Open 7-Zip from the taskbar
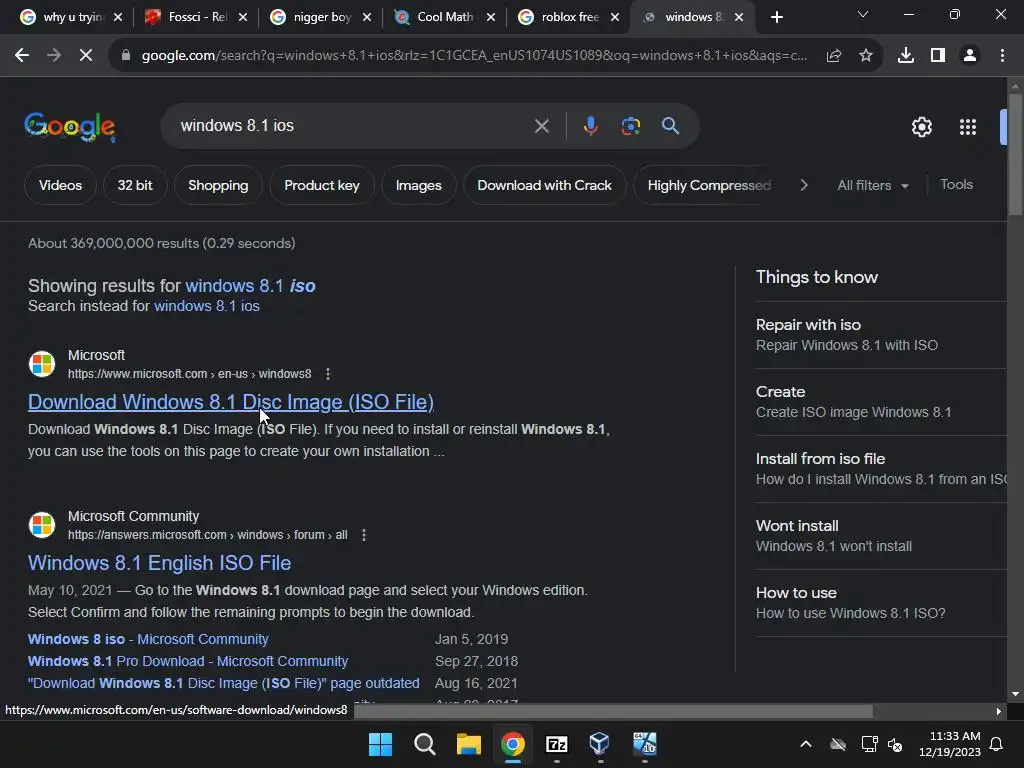The height and width of the screenshot is (768, 1024). [556, 744]
